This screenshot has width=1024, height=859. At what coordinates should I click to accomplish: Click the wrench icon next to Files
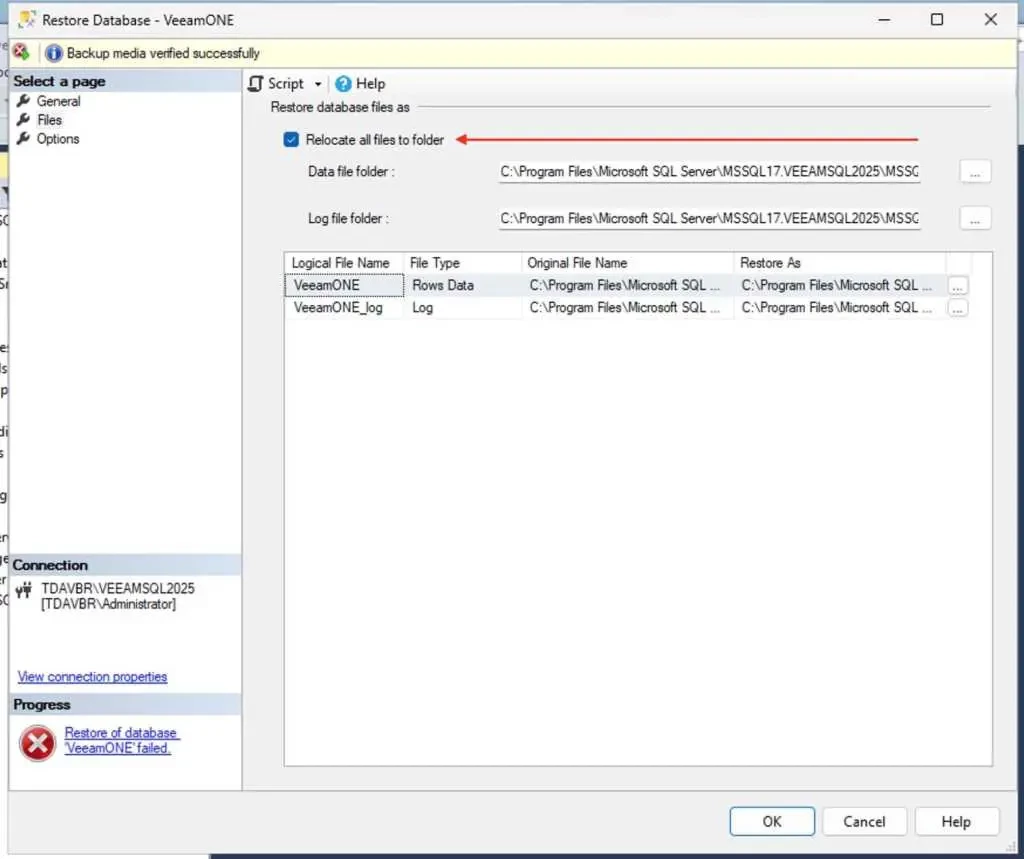click(24, 120)
